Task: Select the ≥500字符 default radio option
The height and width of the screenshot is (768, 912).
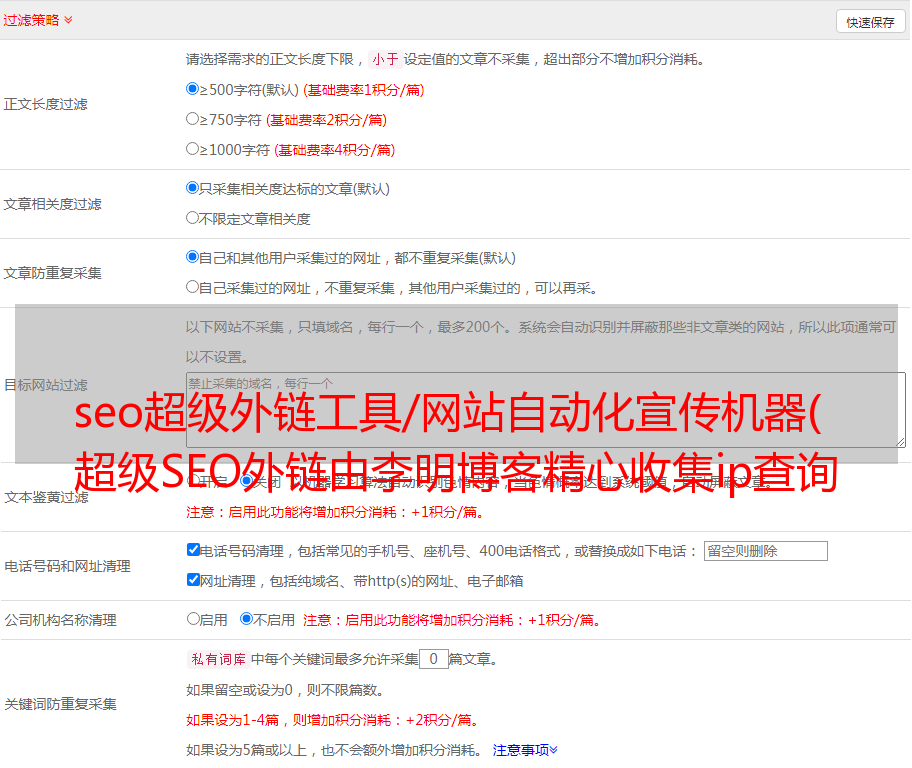Action: point(192,89)
